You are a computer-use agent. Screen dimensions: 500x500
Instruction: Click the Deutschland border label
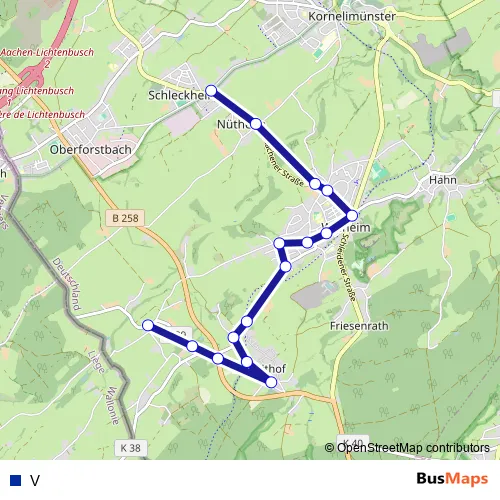(67, 284)
